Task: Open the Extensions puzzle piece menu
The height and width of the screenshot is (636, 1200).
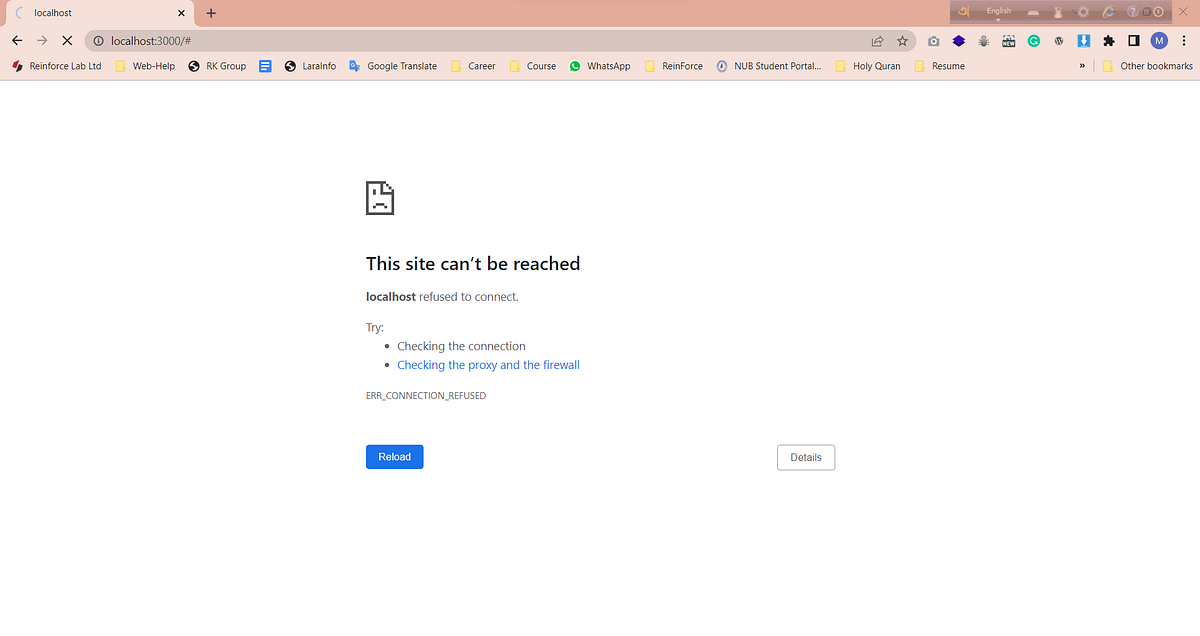Action: 1108,41
